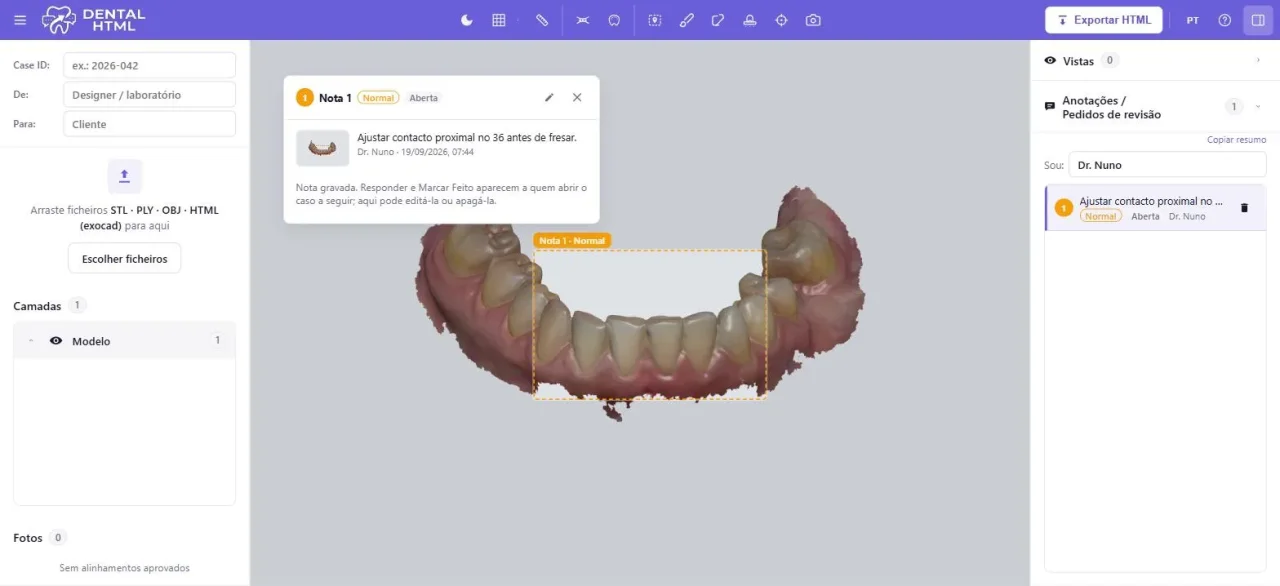Select the freehand shape edit tool

(718, 20)
